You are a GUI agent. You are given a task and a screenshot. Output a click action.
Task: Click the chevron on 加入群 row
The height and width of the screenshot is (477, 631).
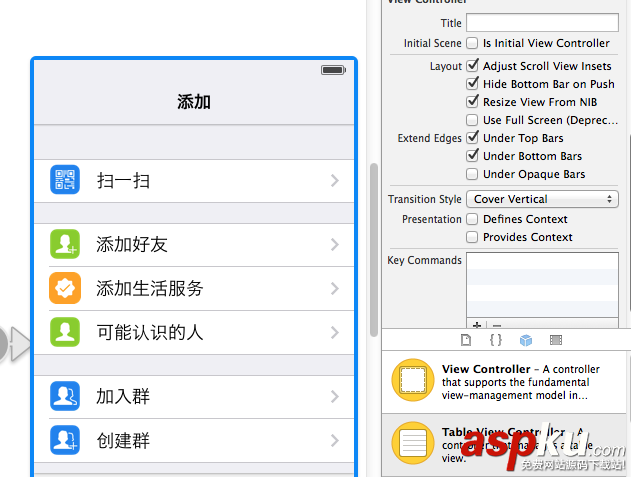(335, 396)
